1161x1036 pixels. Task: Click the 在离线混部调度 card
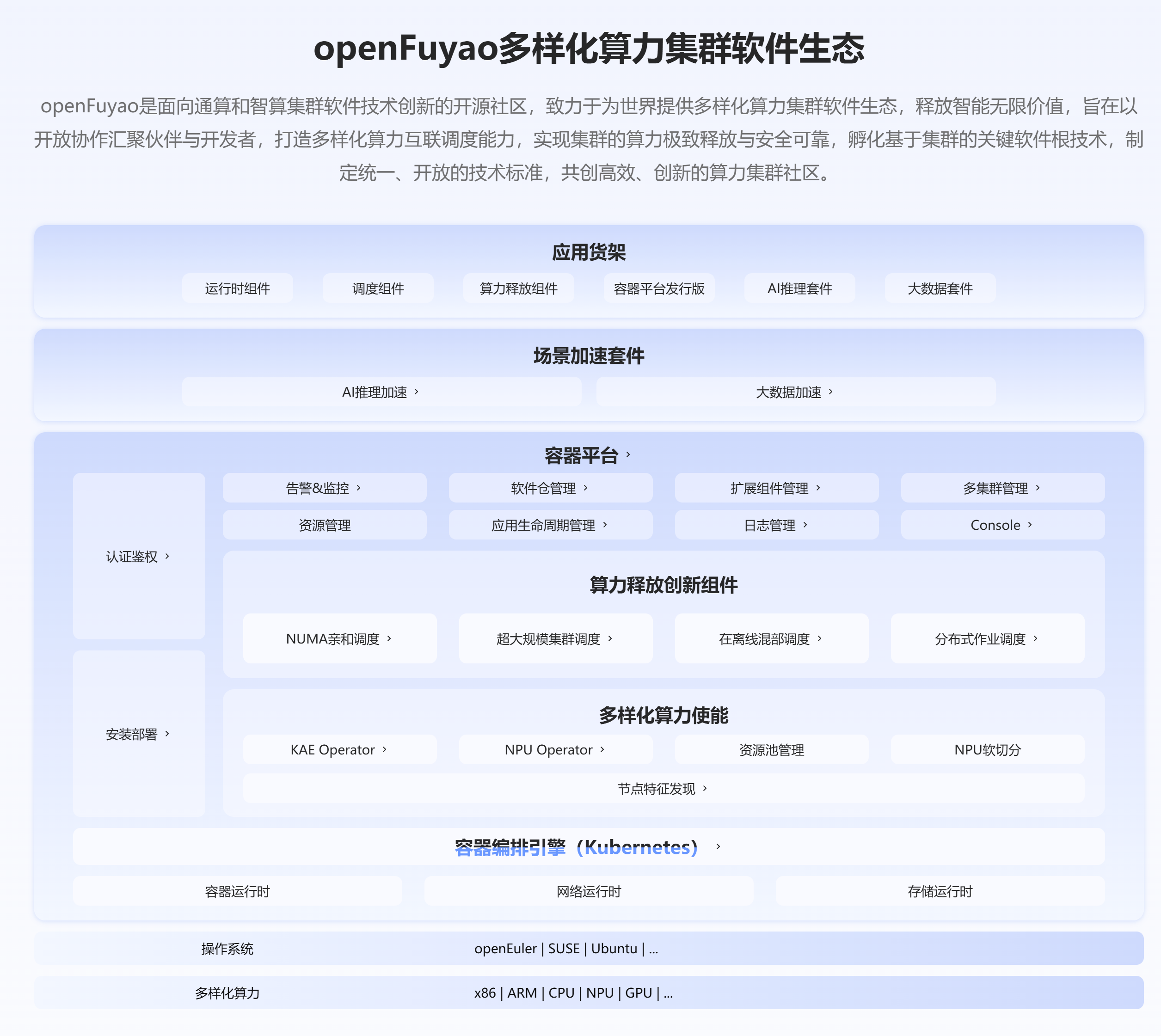[771, 639]
